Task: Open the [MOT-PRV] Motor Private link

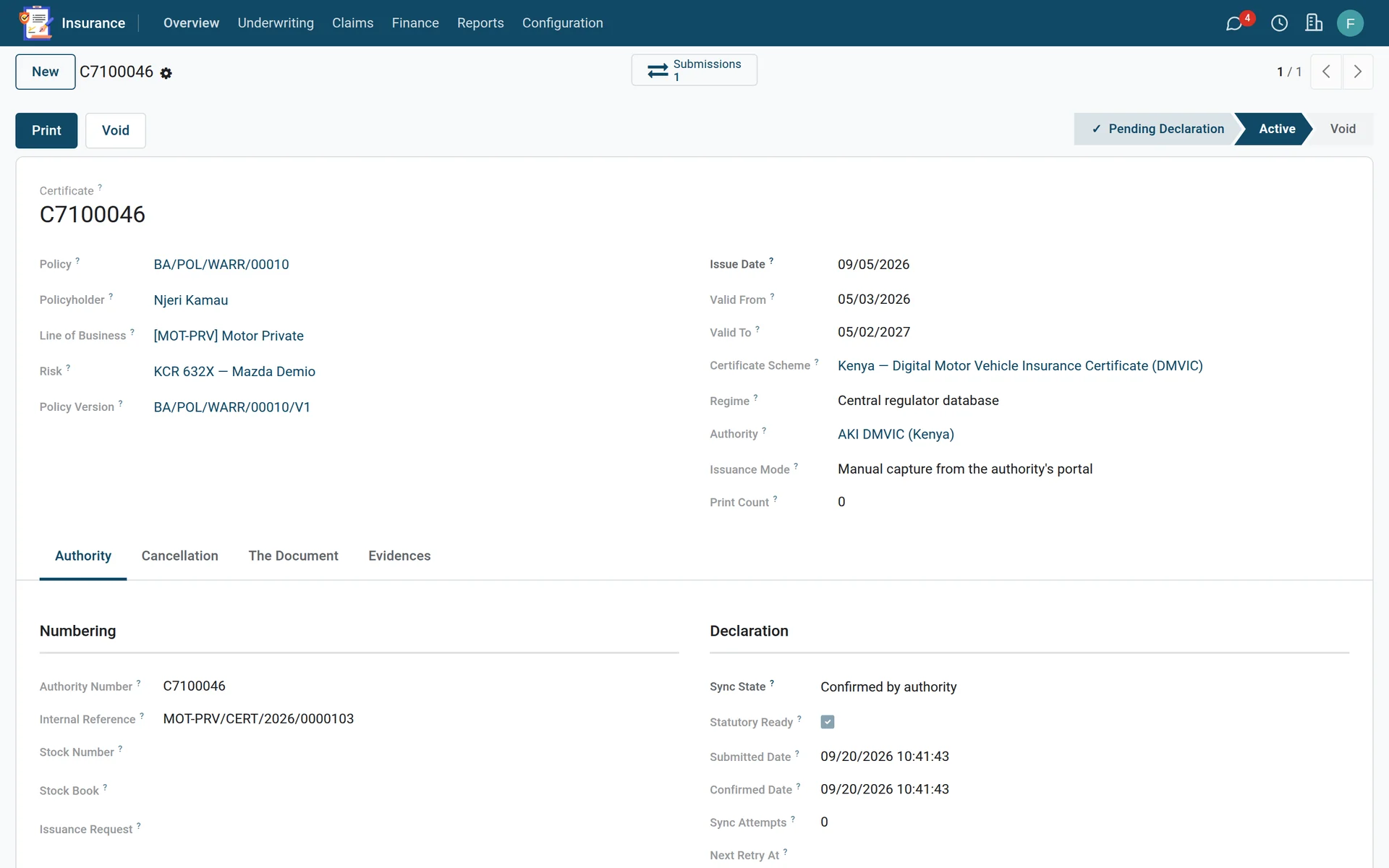Action: tap(229, 336)
